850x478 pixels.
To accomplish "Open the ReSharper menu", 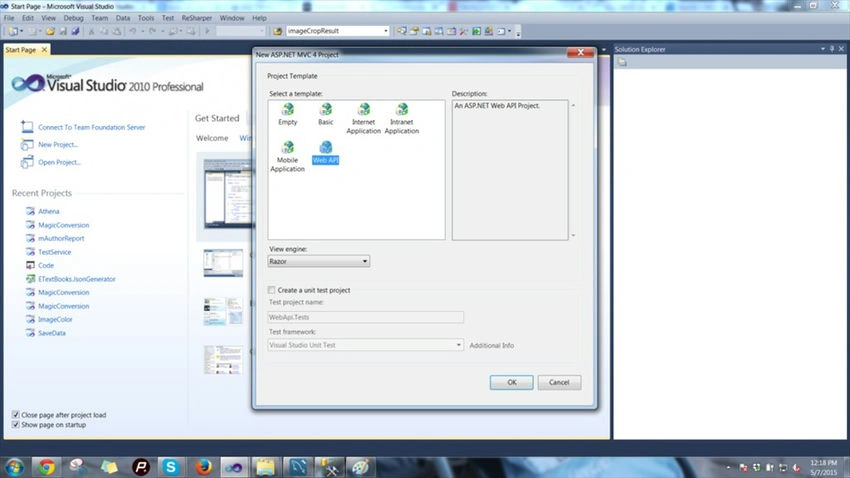I will pos(197,18).
